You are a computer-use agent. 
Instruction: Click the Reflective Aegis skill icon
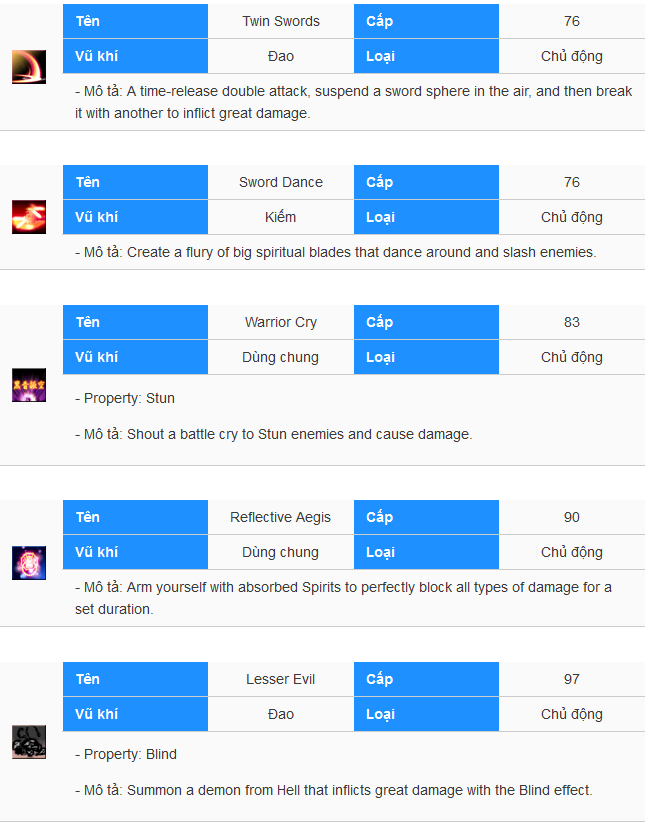29,563
